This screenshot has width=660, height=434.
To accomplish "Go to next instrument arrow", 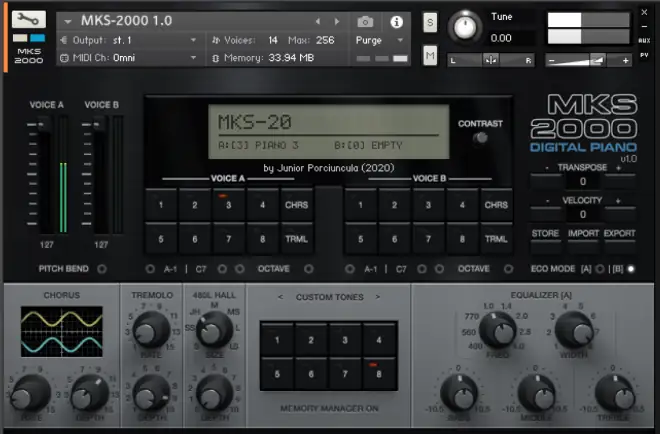I will coord(337,21).
